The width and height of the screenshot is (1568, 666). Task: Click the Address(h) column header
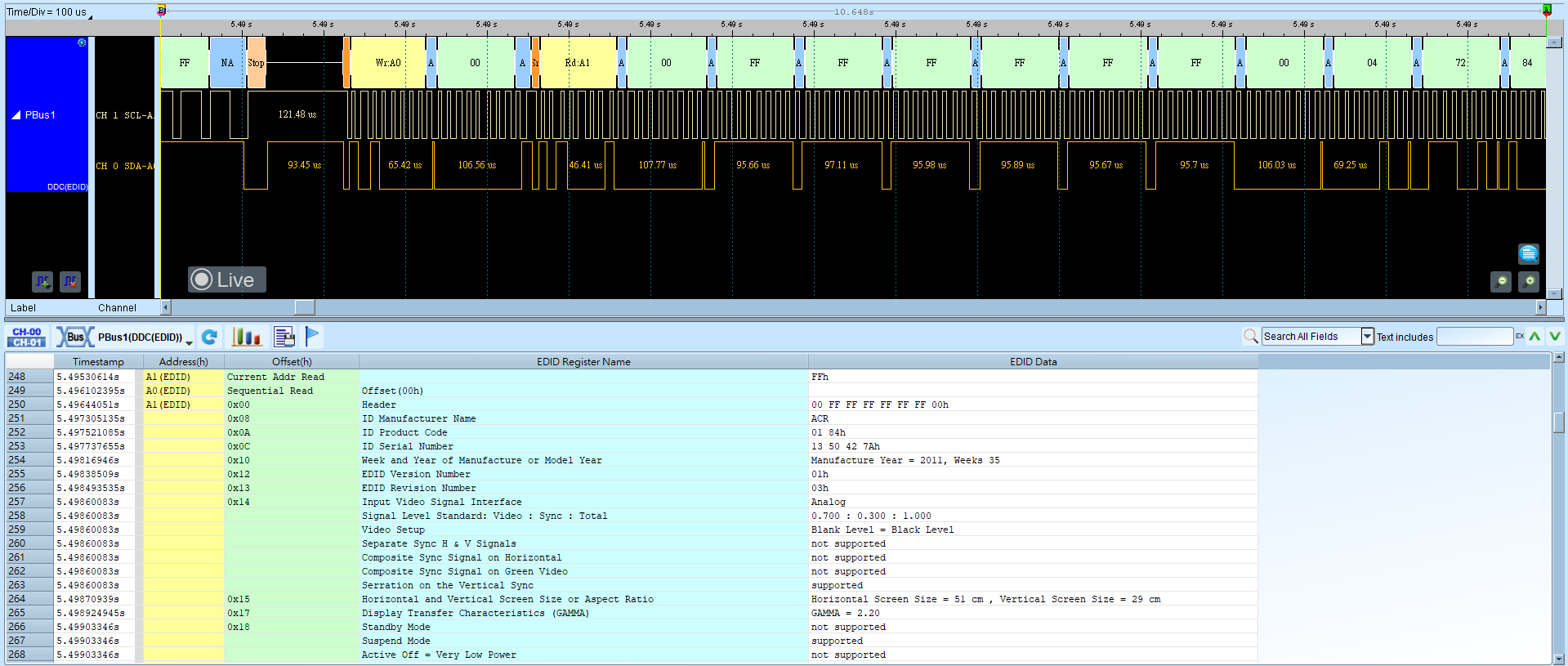[x=183, y=361]
